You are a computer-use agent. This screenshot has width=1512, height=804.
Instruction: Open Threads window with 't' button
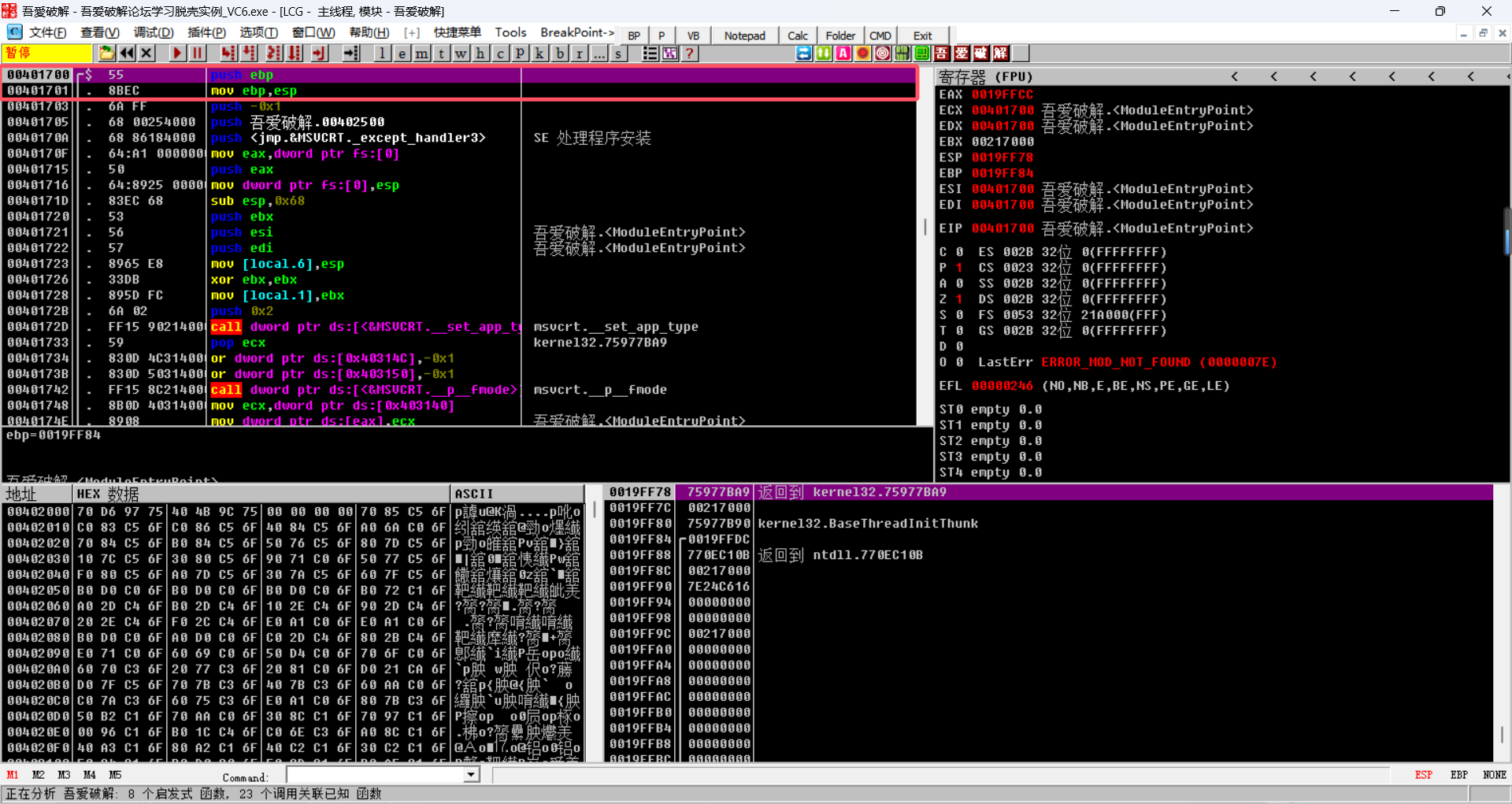click(x=441, y=54)
